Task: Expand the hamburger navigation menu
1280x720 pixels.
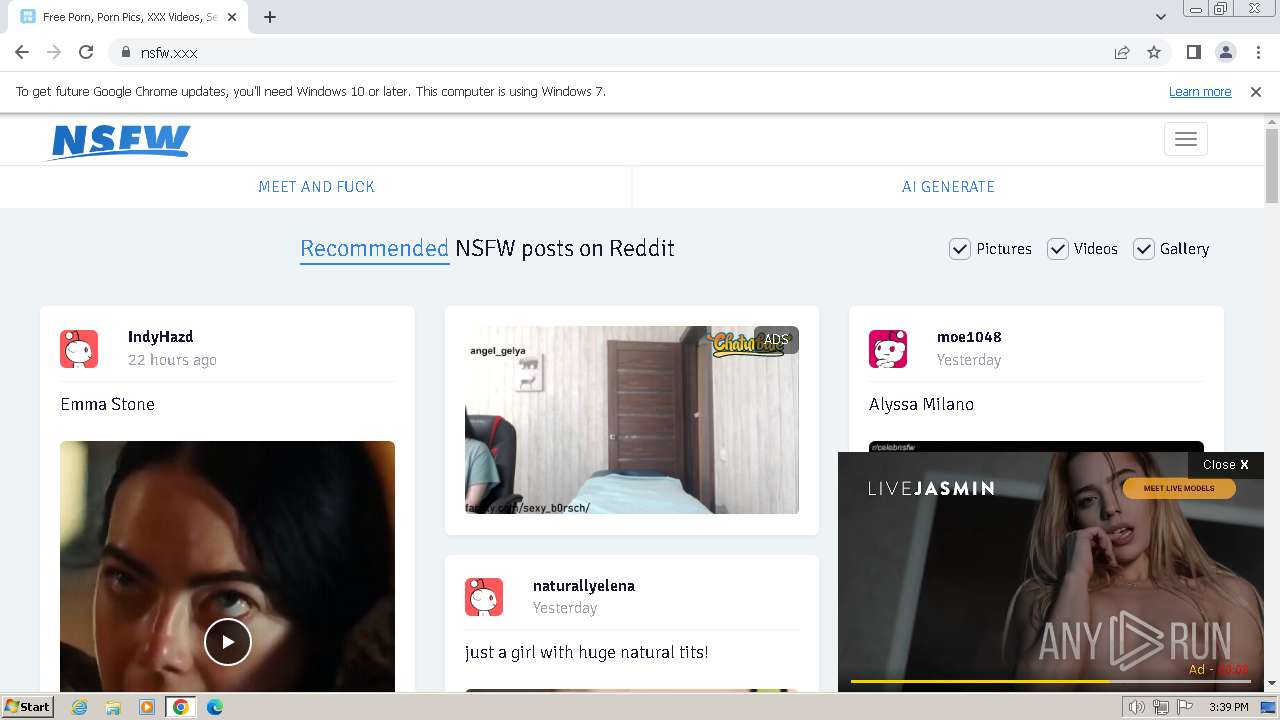Action: point(1186,139)
